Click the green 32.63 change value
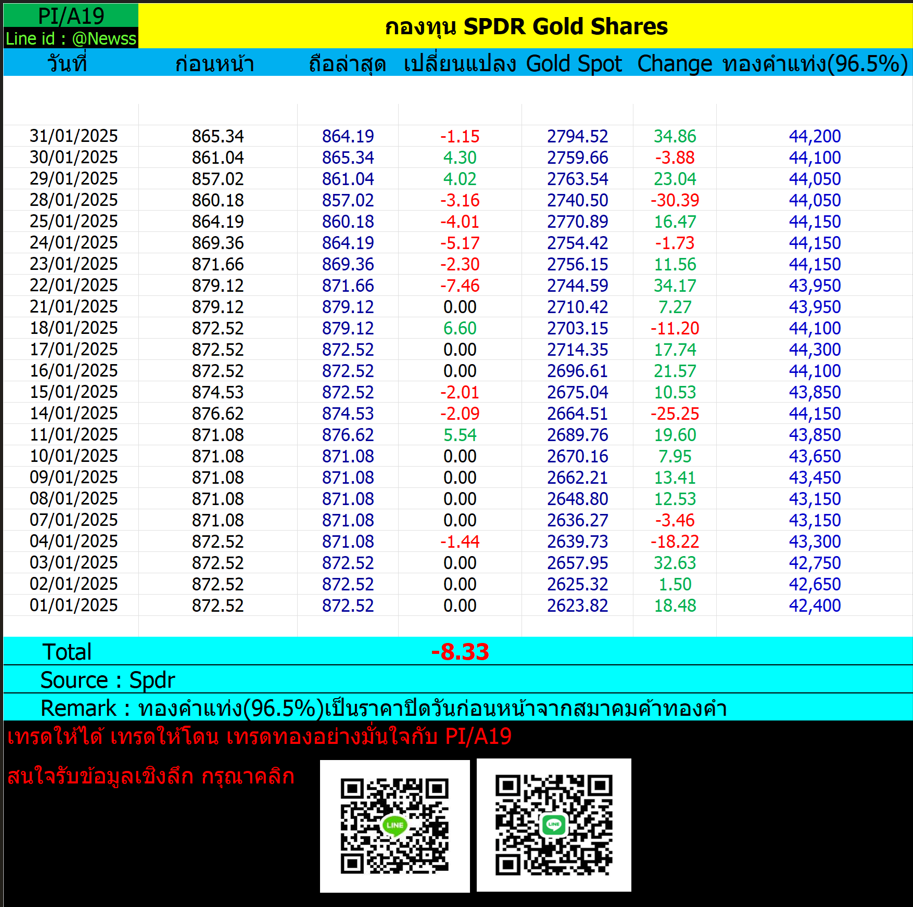This screenshot has height=907, width=913. (675, 563)
